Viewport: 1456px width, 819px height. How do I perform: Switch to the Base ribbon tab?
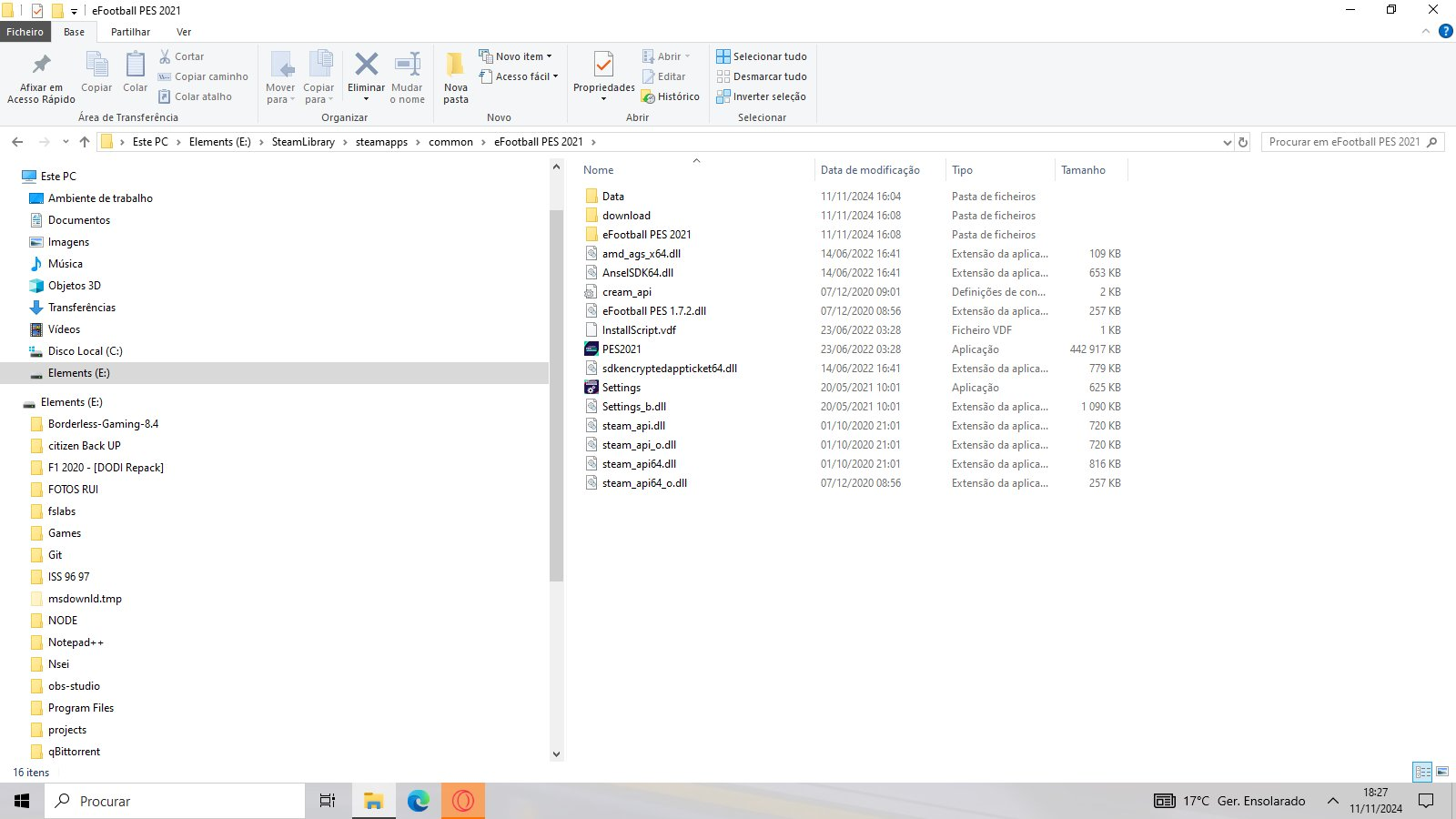coord(75,32)
